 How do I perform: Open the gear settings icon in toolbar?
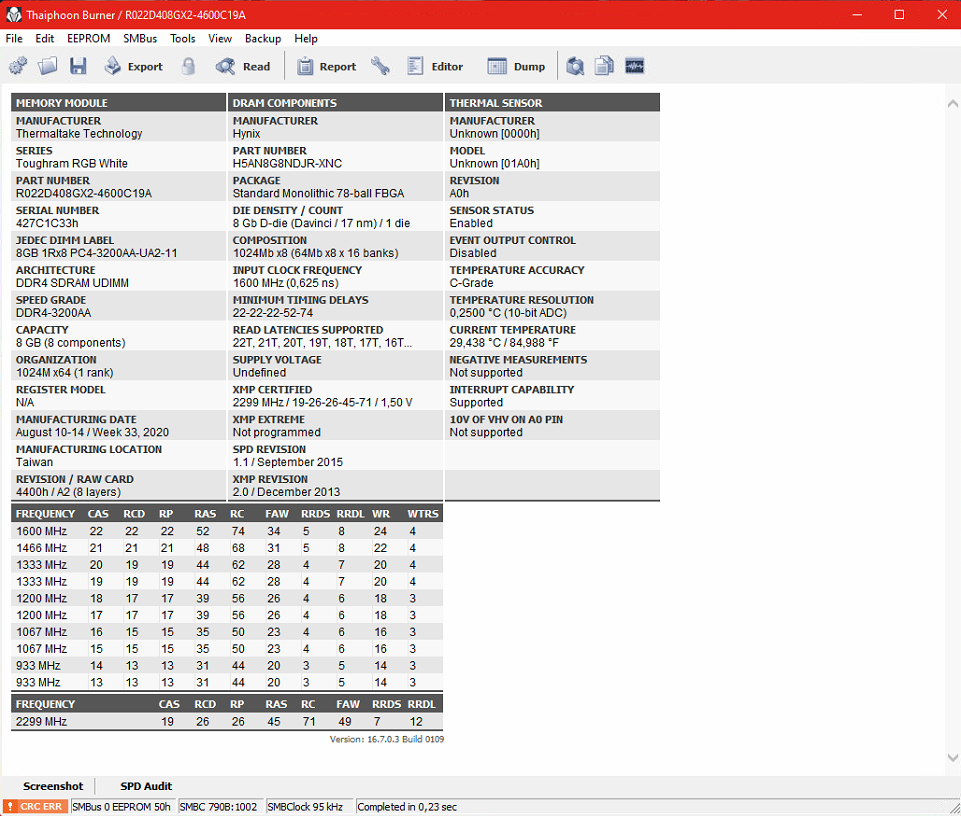(18, 66)
